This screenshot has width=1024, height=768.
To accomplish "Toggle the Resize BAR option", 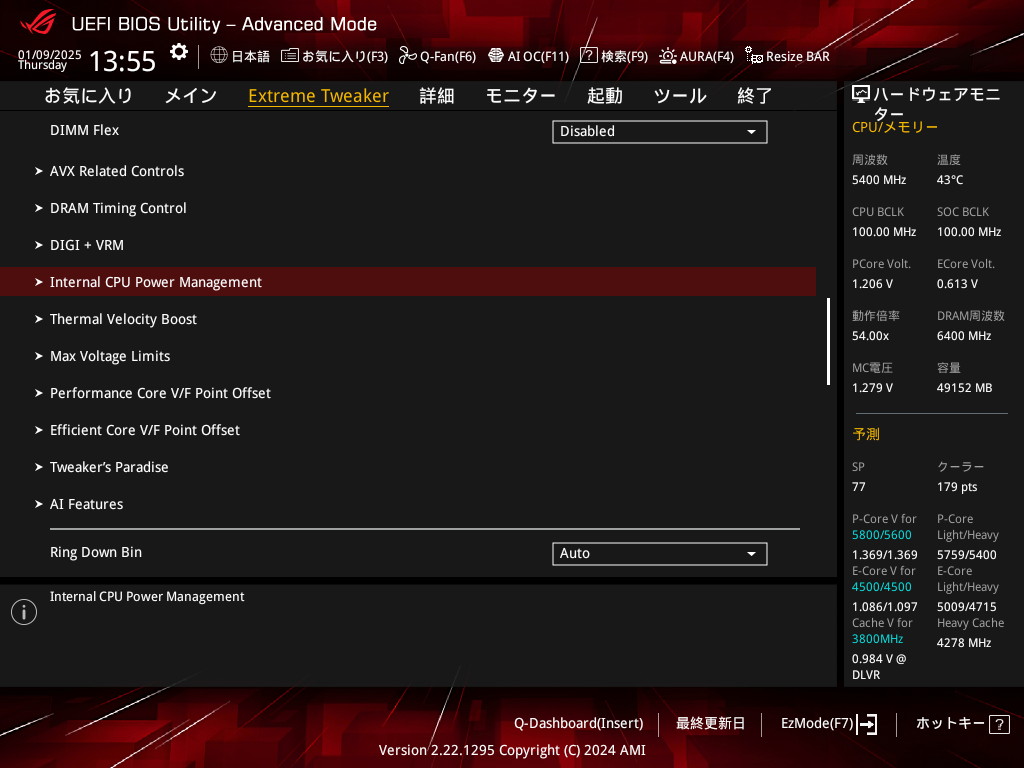I will pyautogui.click(x=786, y=56).
